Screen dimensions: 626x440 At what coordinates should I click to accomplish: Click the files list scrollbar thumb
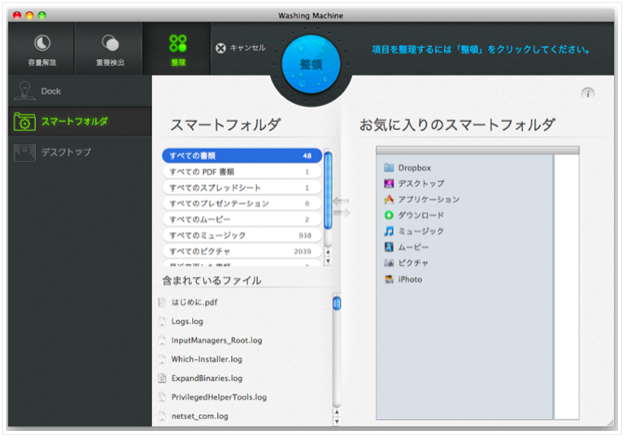337,303
